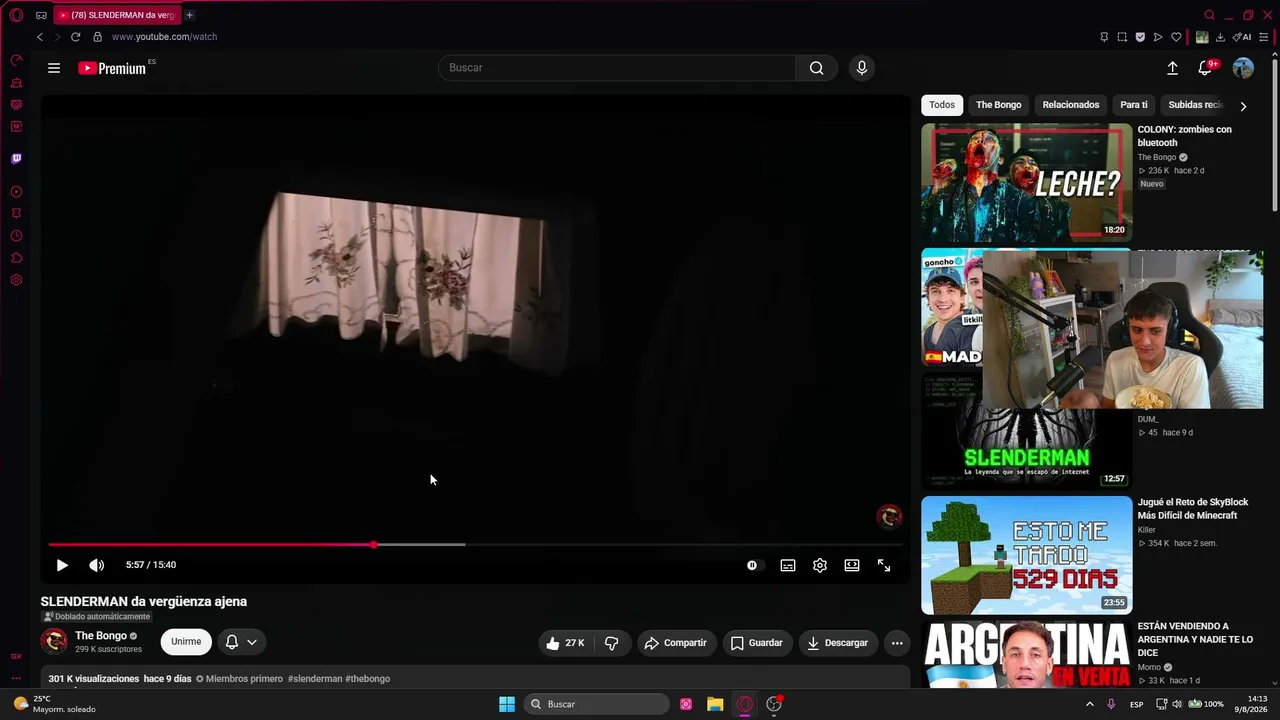Open GX Control speedometer icon in sidebar
Screen dimensions: 1280x720
click(16, 60)
